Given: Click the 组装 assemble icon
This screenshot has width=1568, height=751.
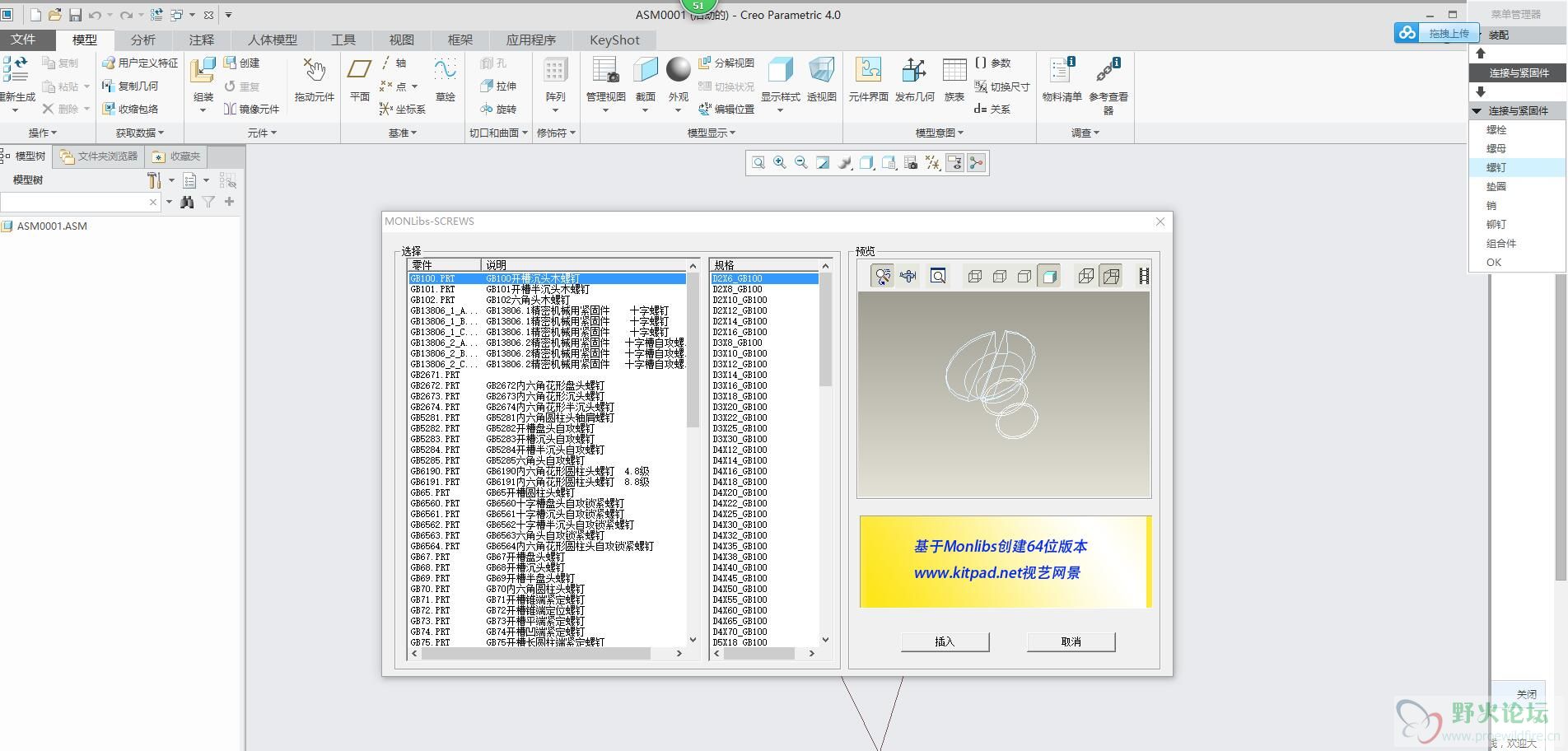Looking at the screenshot, I should pyautogui.click(x=203, y=70).
